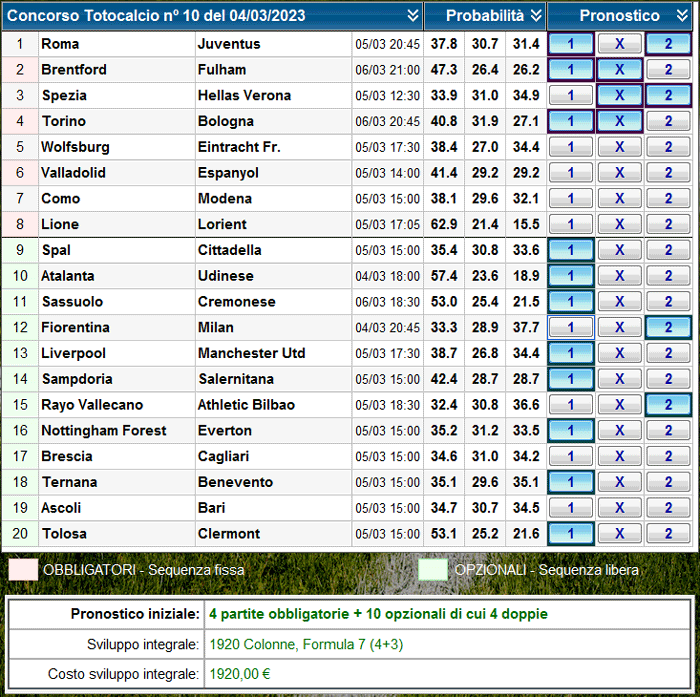Toggle X for Brentford-Fulham match

(x=619, y=70)
